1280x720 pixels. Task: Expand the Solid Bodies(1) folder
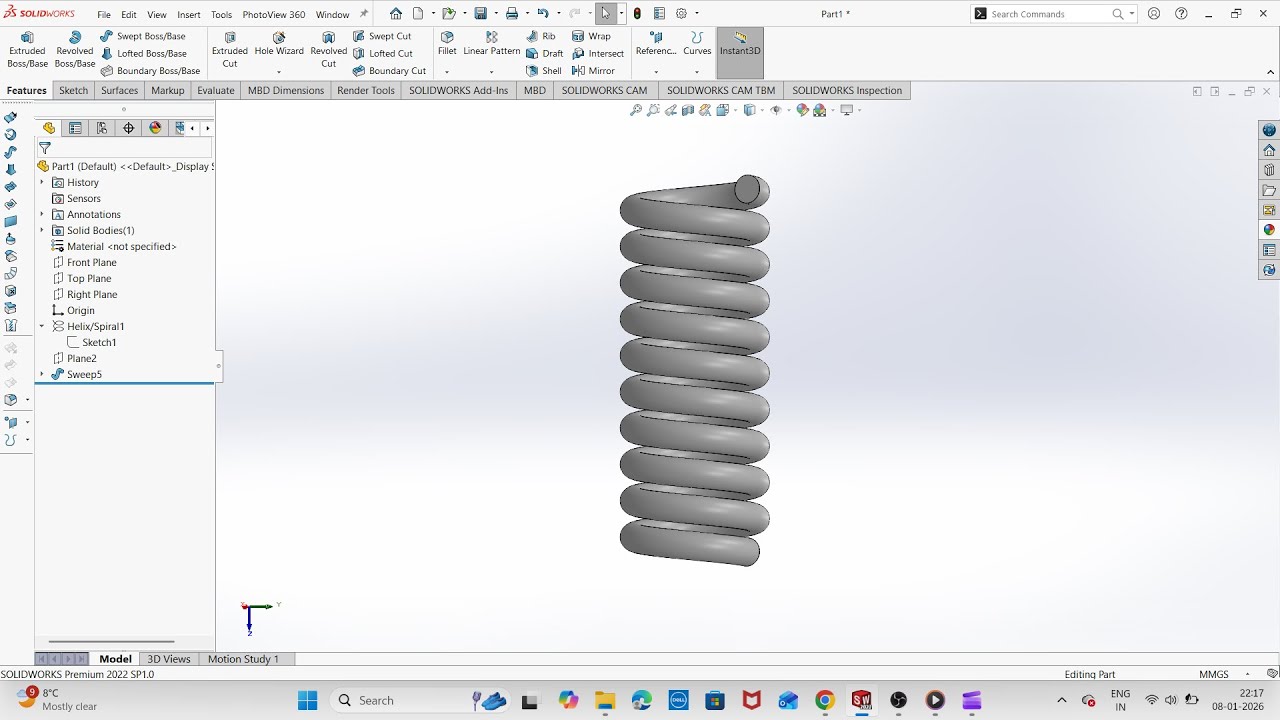(x=42, y=230)
